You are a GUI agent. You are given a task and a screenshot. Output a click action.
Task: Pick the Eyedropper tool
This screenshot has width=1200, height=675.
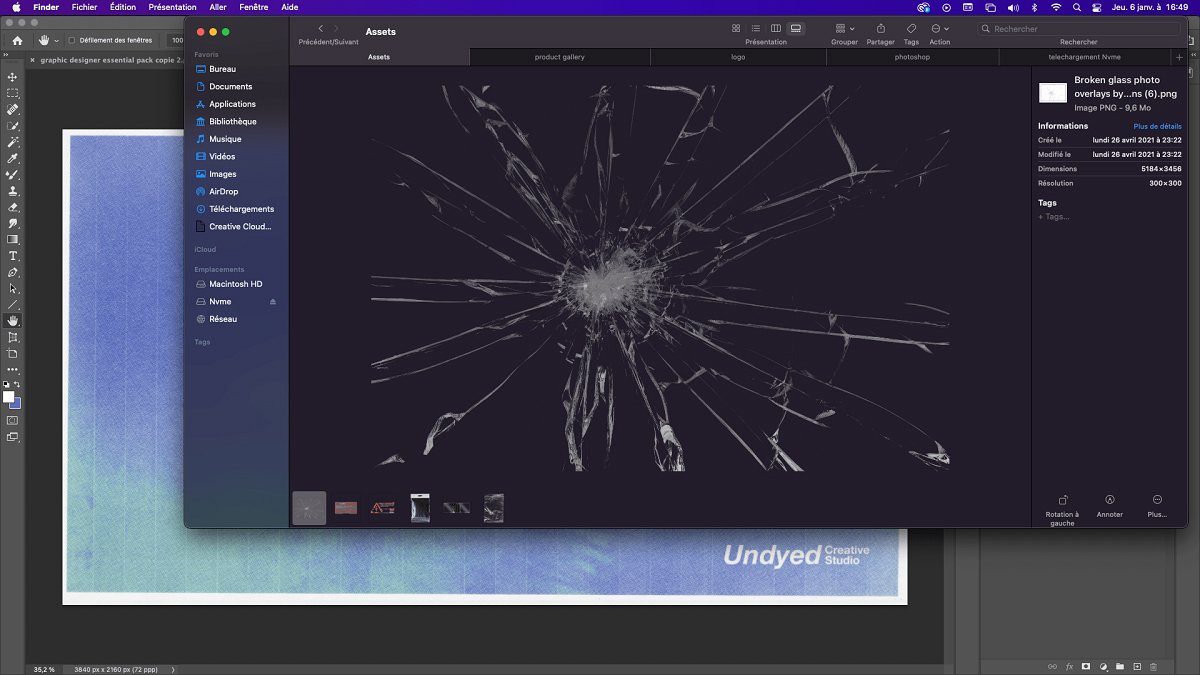(x=13, y=158)
